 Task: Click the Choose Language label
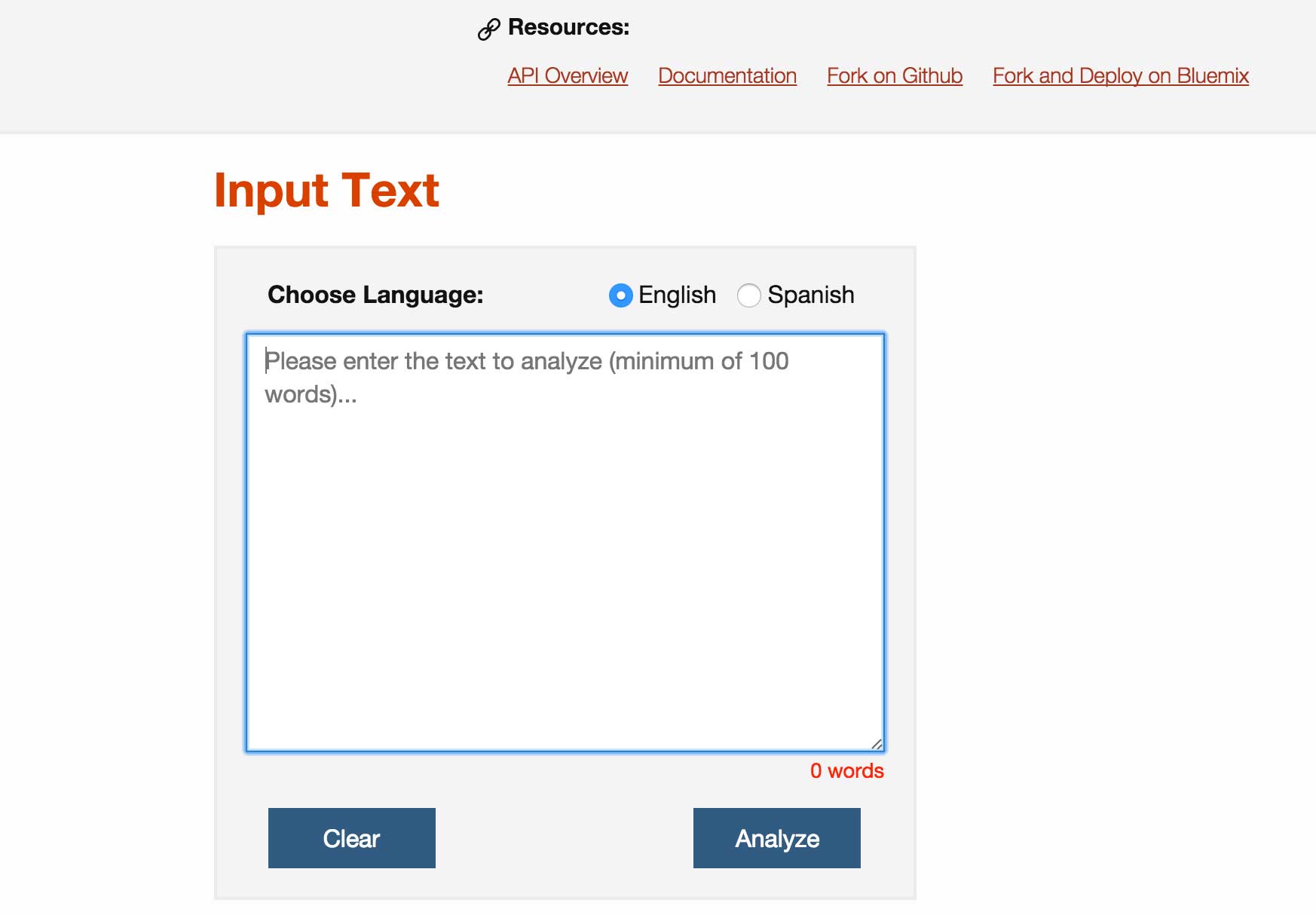[375, 295]
